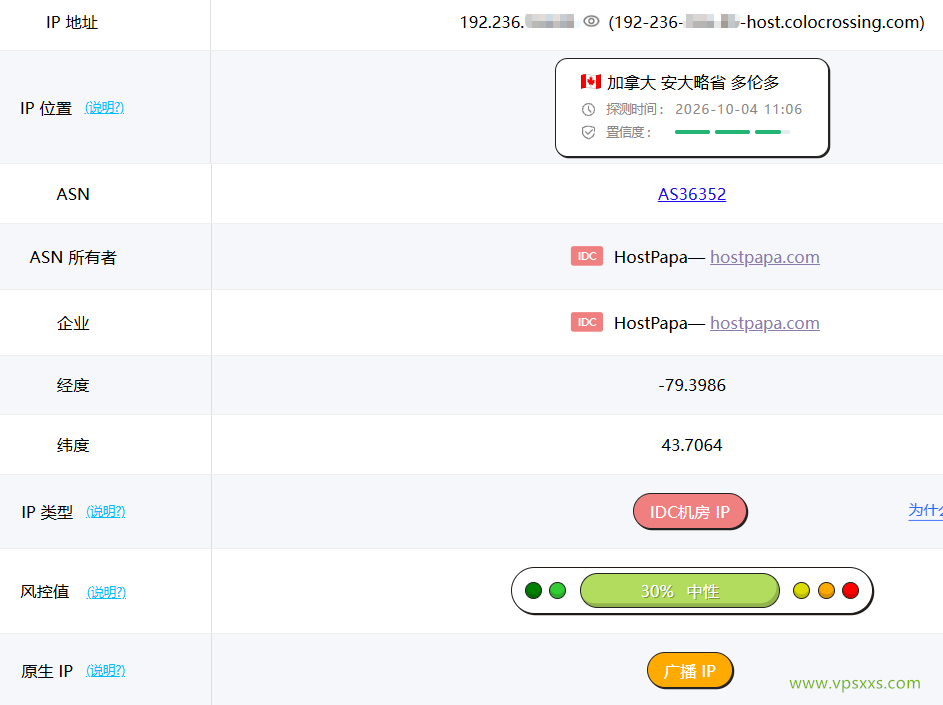Click the IP 位置 row label

pyautogui.click(x=46, y=108)
